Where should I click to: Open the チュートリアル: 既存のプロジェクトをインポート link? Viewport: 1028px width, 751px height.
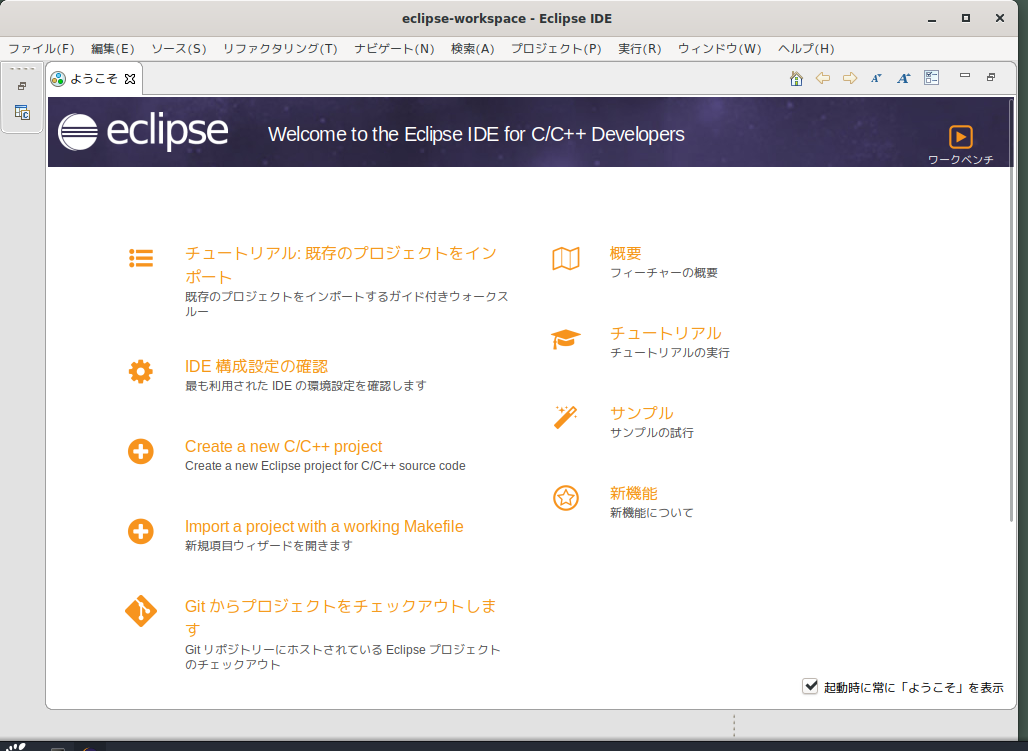341,264
